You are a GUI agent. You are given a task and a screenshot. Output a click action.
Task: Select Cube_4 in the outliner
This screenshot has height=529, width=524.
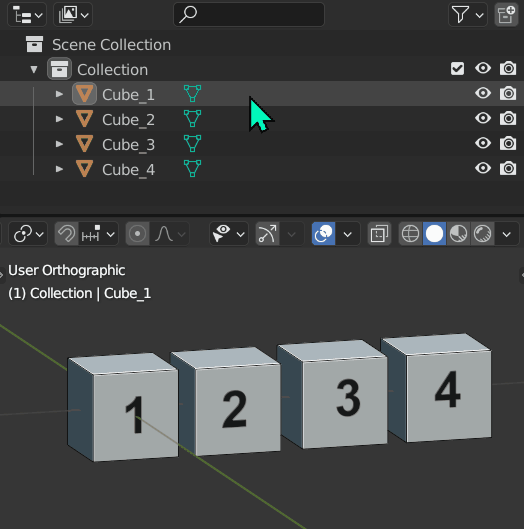coord(128,169)
